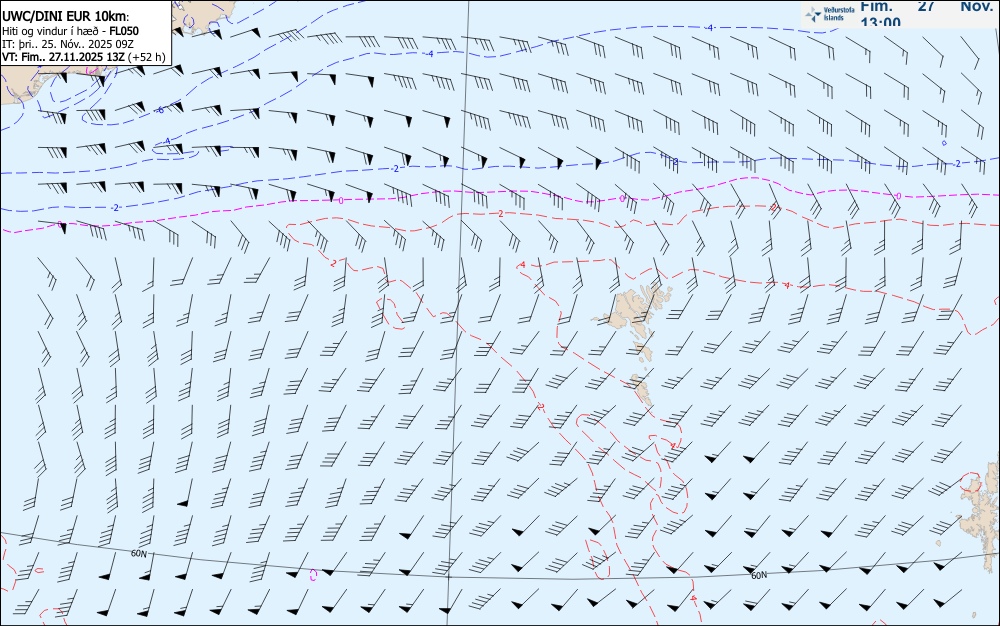Click the "27" day number in the header
Image resolution: width=1000 pixels, height=626 pixels.
[926, 6]
